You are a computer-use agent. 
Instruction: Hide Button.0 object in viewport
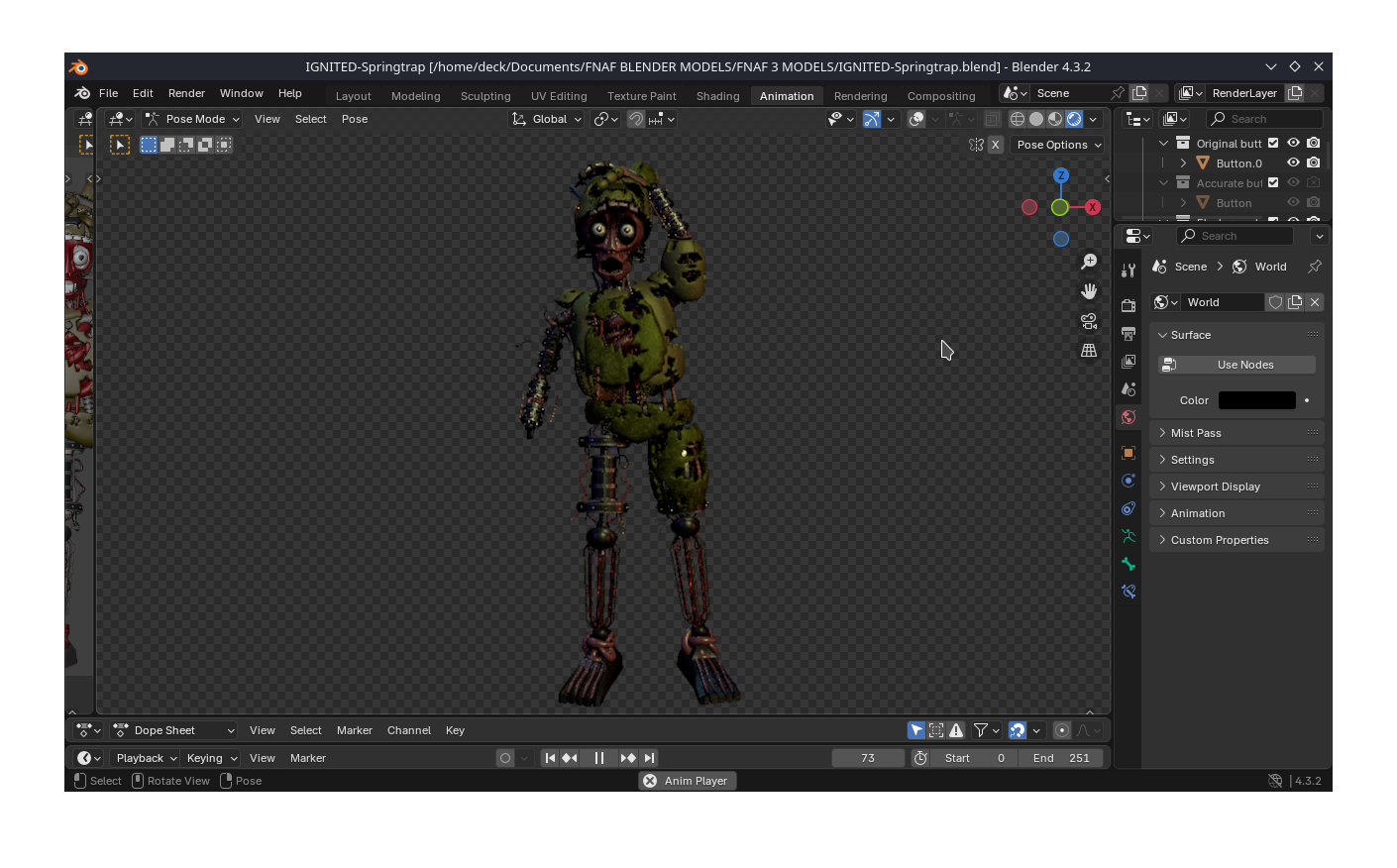1293,163
